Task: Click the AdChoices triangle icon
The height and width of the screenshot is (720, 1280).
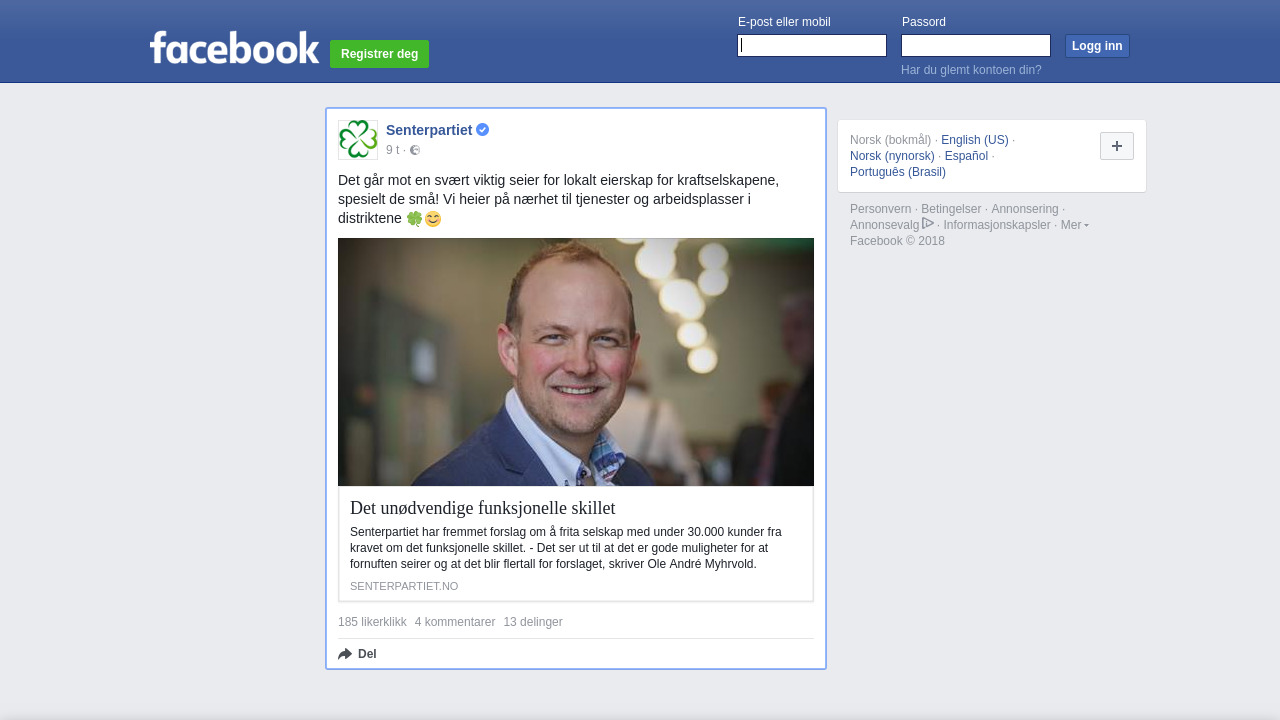Action: point(928,223)
